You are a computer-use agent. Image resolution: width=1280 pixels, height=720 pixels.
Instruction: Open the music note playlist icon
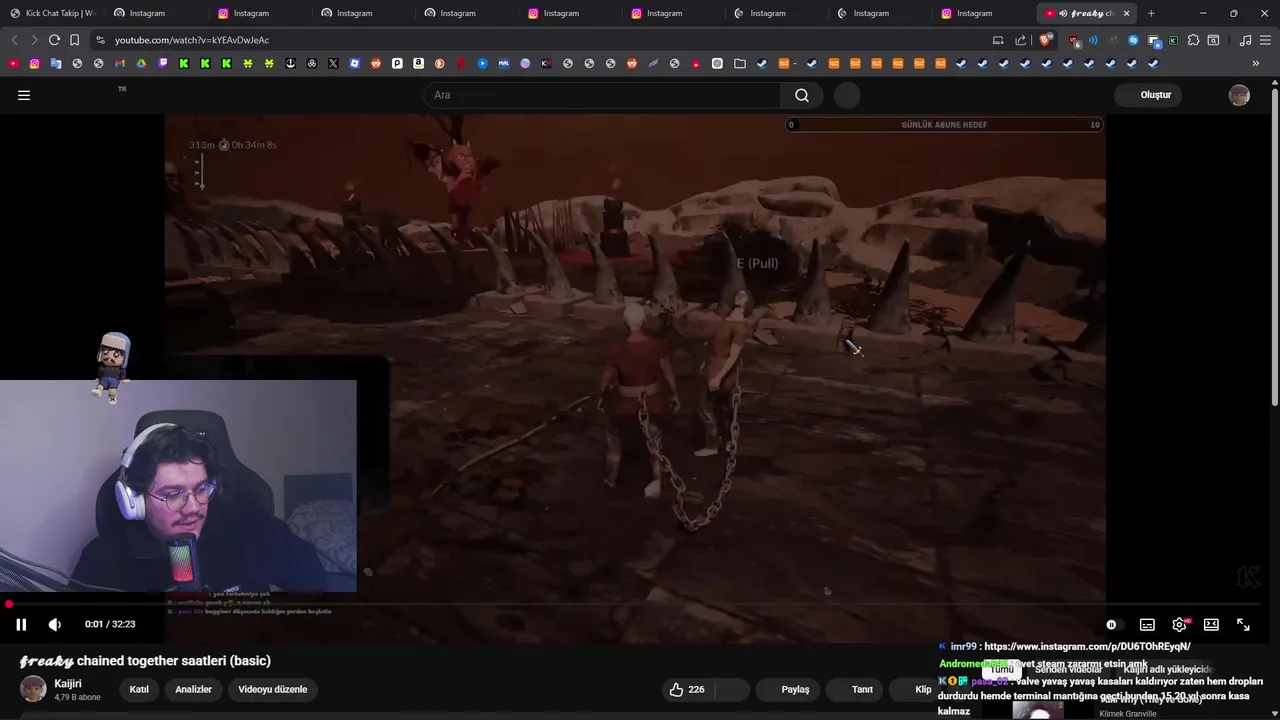click(x=1245, y=40)
